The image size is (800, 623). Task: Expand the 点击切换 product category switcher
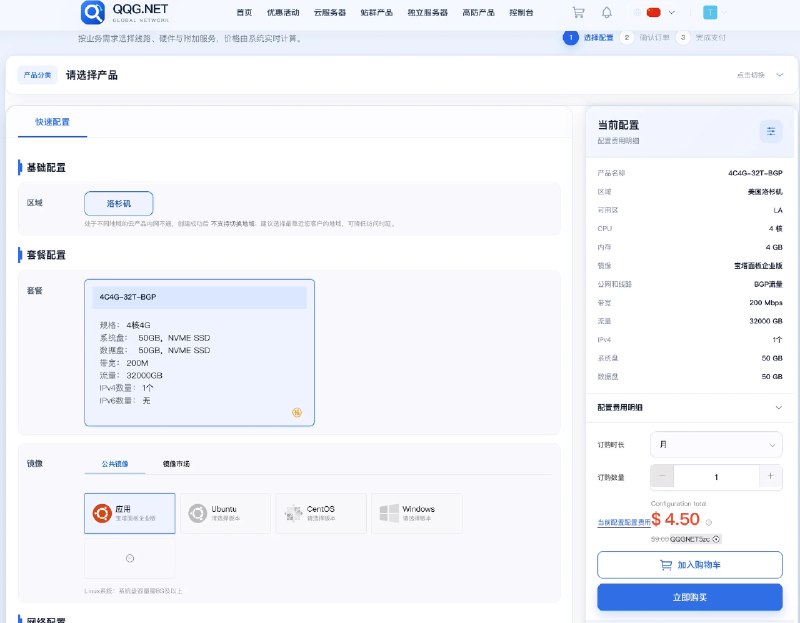click(760, 75)
